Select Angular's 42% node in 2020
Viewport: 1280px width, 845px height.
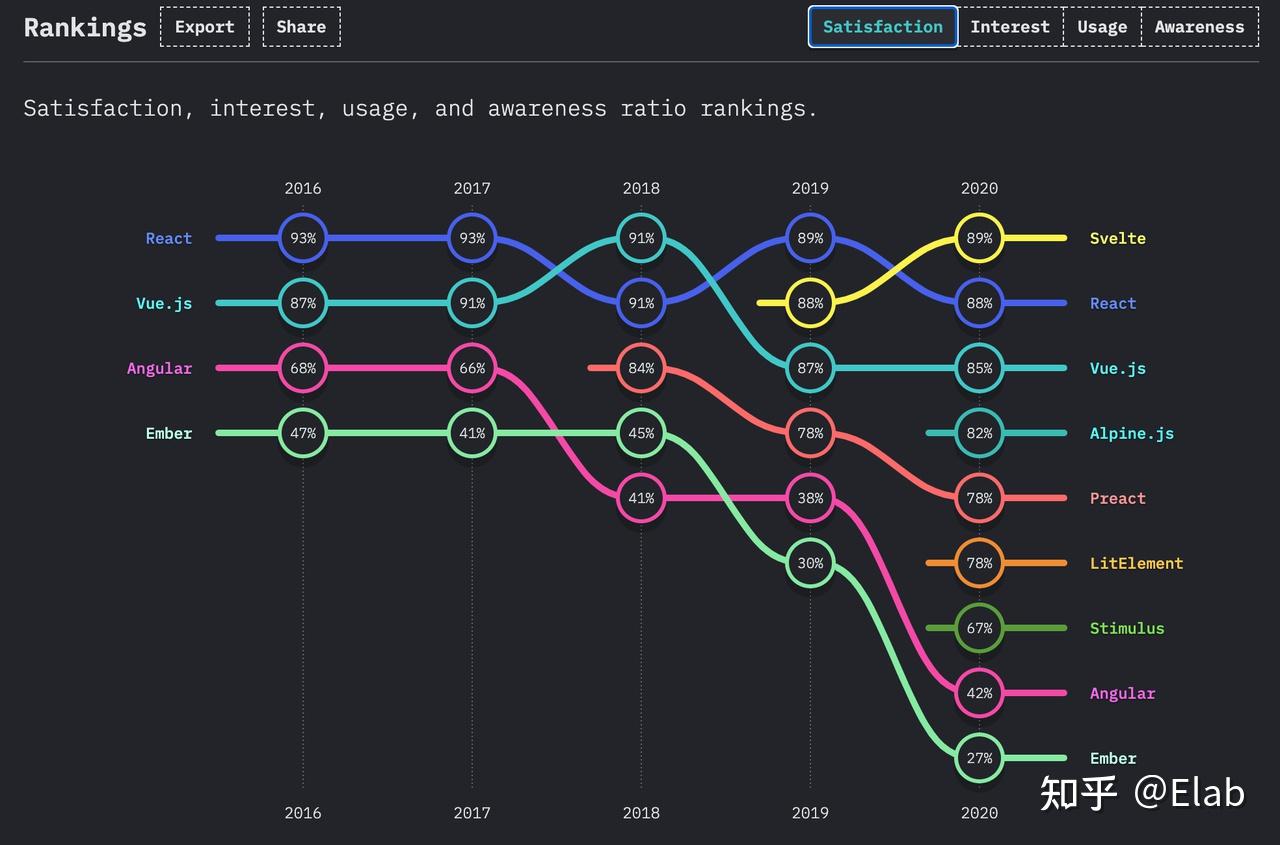[979, 693]
